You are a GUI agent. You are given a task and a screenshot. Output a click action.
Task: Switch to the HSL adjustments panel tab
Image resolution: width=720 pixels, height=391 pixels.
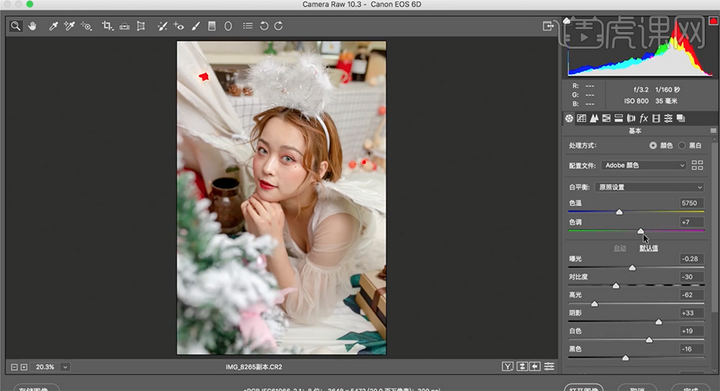607,118
